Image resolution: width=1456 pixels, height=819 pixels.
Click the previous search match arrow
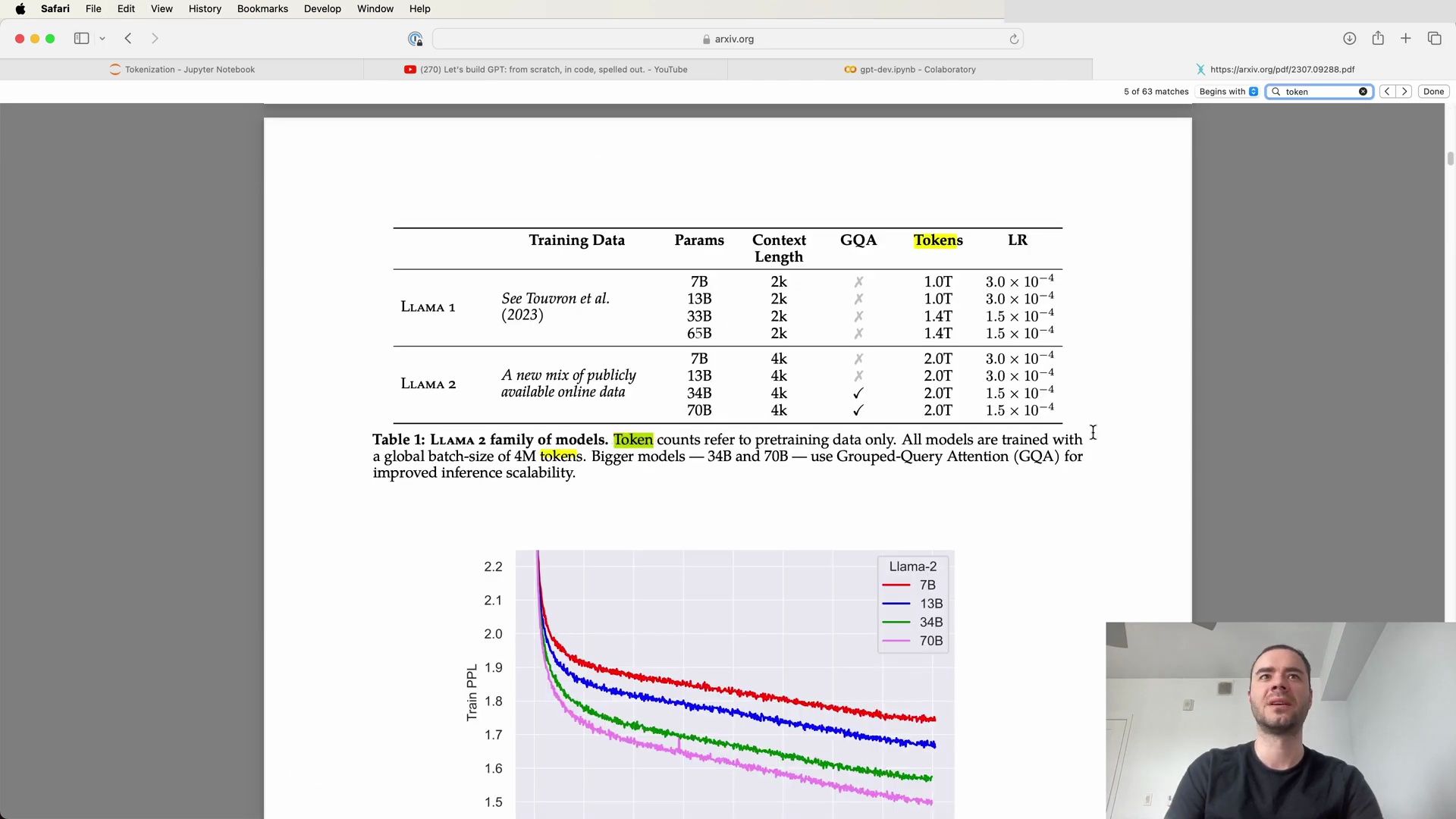pyautogui.click(x=1388, y=91)
